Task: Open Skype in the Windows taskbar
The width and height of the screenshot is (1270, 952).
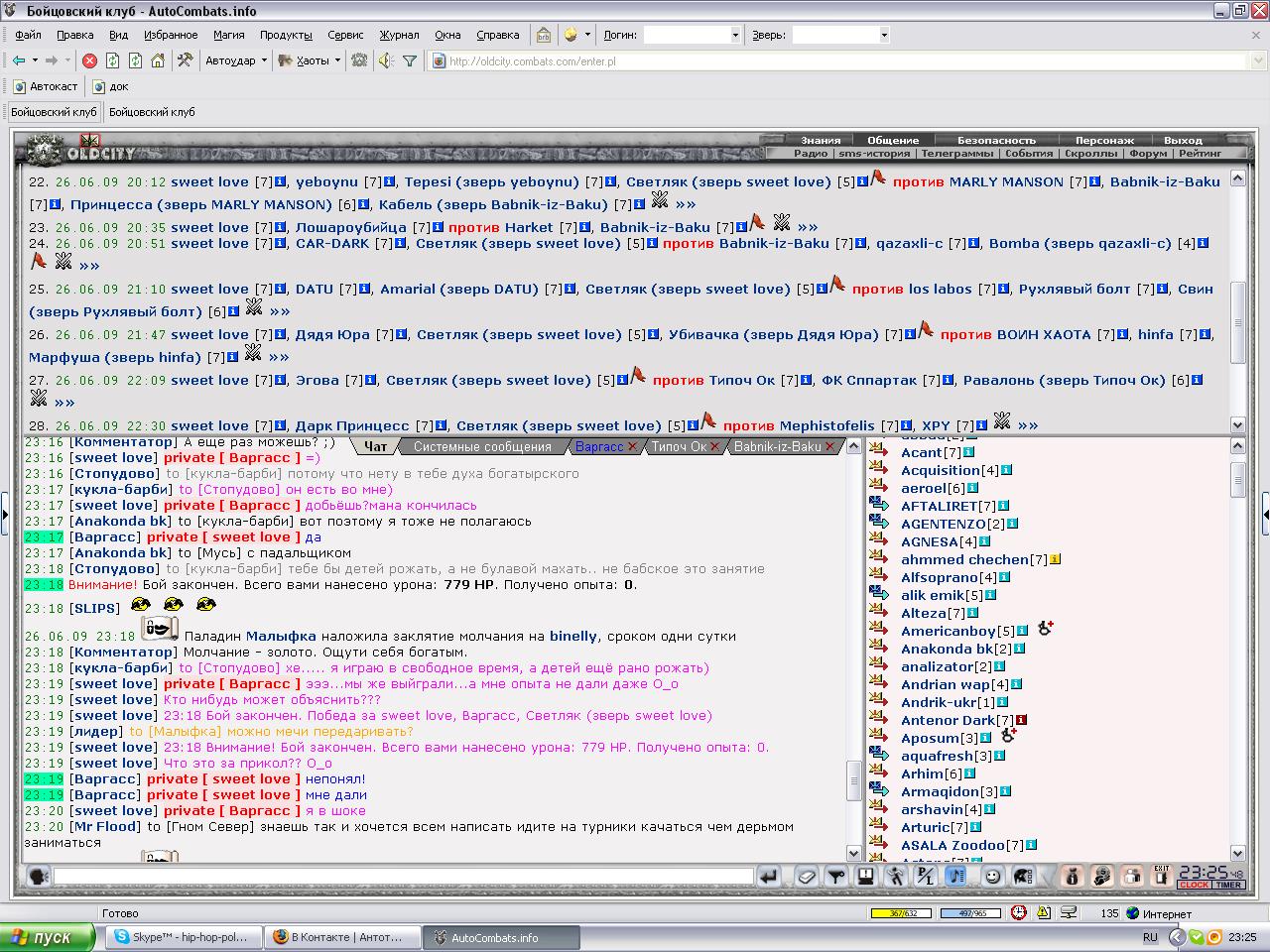Action: point(184,937)
